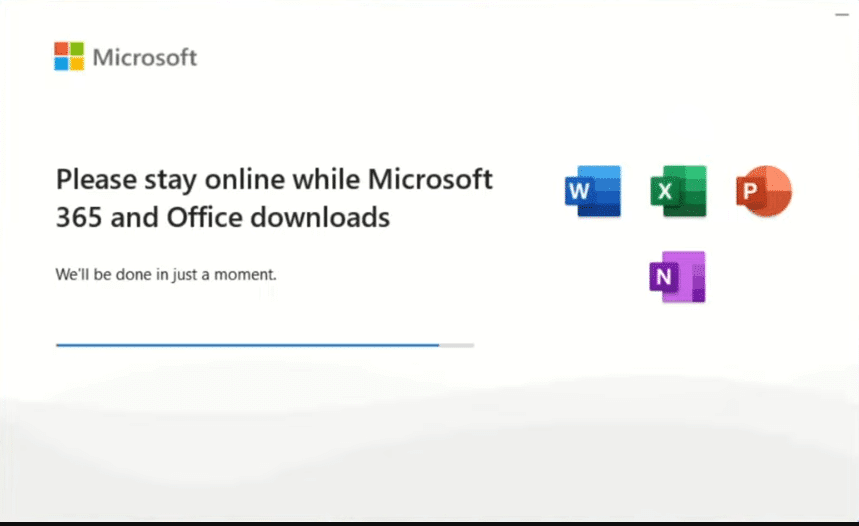Click the green square of Microsoft logo
Image resolution: width=859 pixels, height=526 pixels.
pos(76,49)
